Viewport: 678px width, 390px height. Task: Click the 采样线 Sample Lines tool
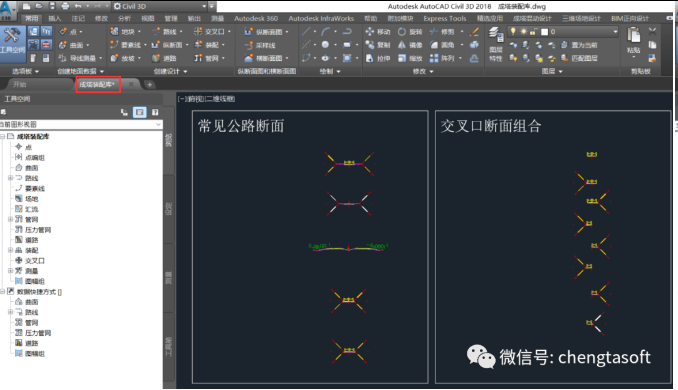coord(260,45)
